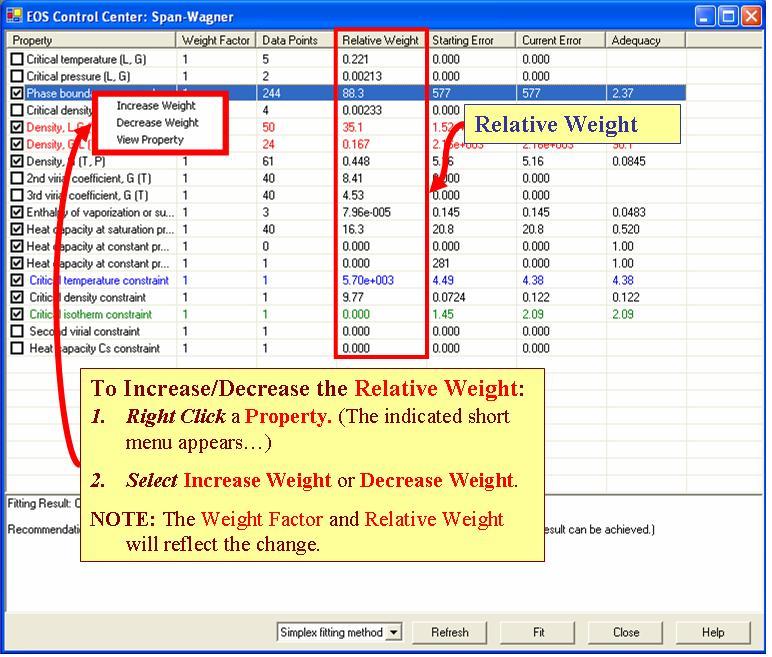Image resolution: width=772 pixels, height=657 pixels.
Task: Minimize the EOS Control Center window
Action: pos(706,15)
